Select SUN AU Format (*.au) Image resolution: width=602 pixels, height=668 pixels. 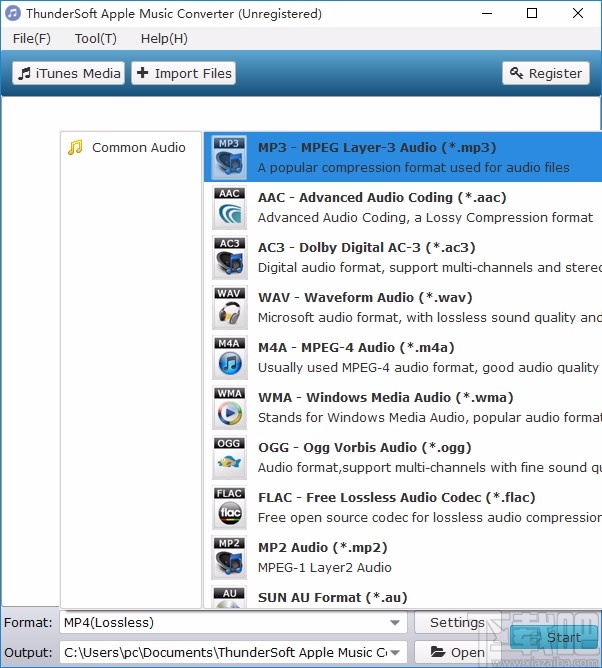tap(403, 596)
